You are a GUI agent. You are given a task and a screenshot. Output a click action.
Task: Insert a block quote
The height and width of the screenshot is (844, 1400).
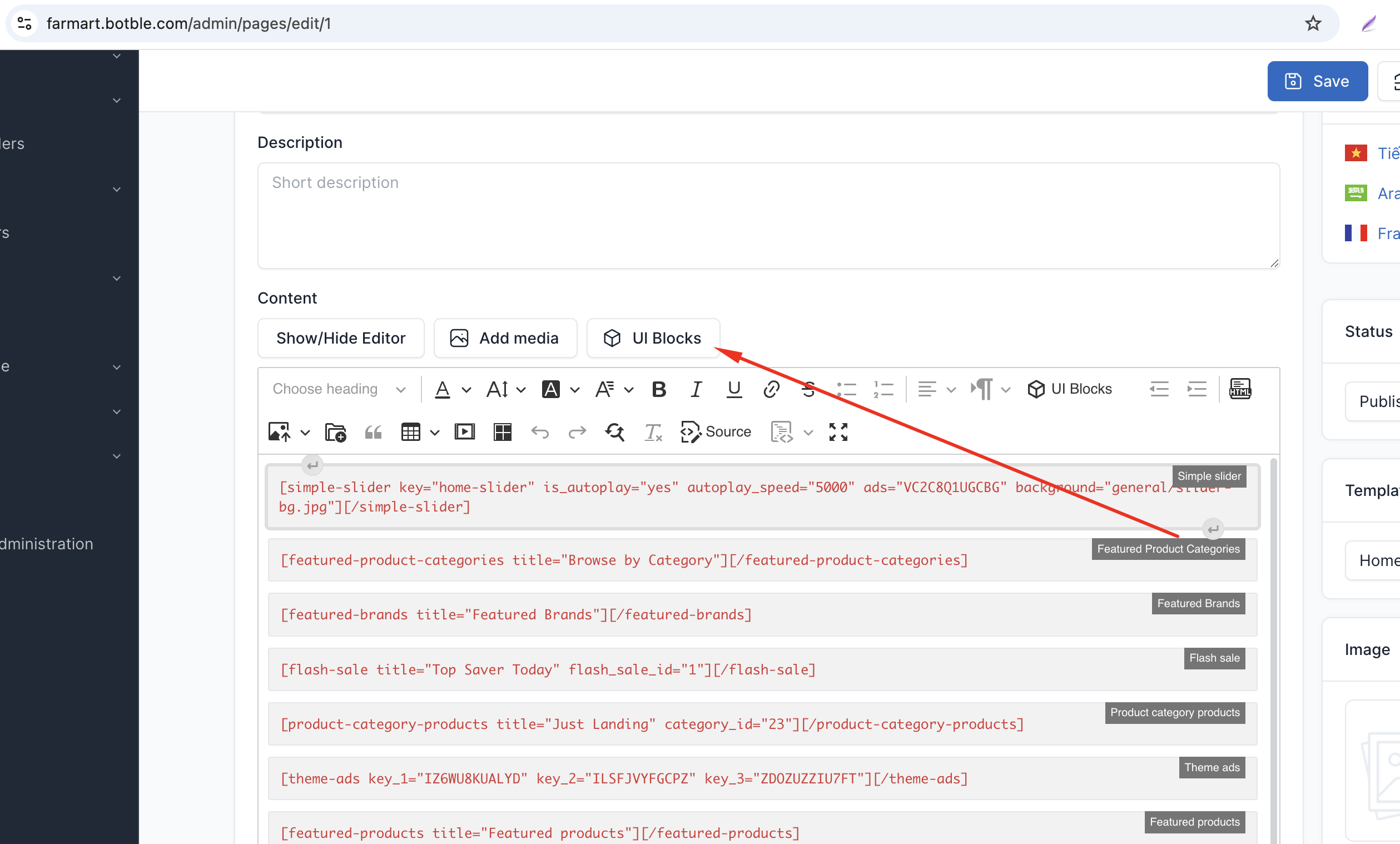(x=373, y=433)
